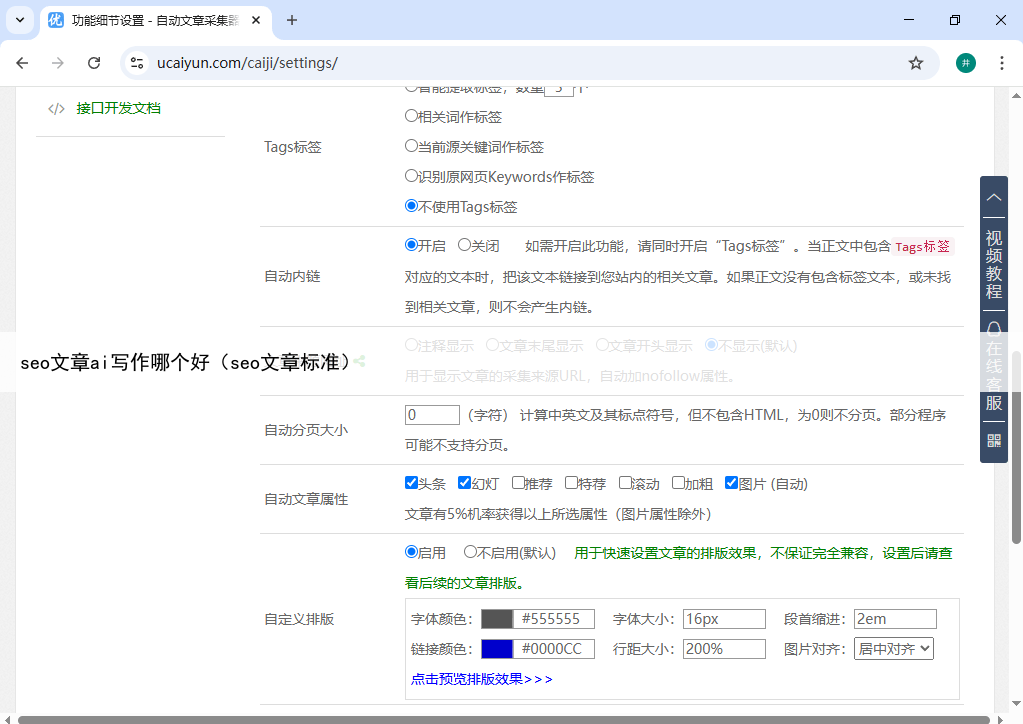Click the back-to-top chevron in the side panel
The height and width of the screenshot is (724, 1023).
(994, 197)
